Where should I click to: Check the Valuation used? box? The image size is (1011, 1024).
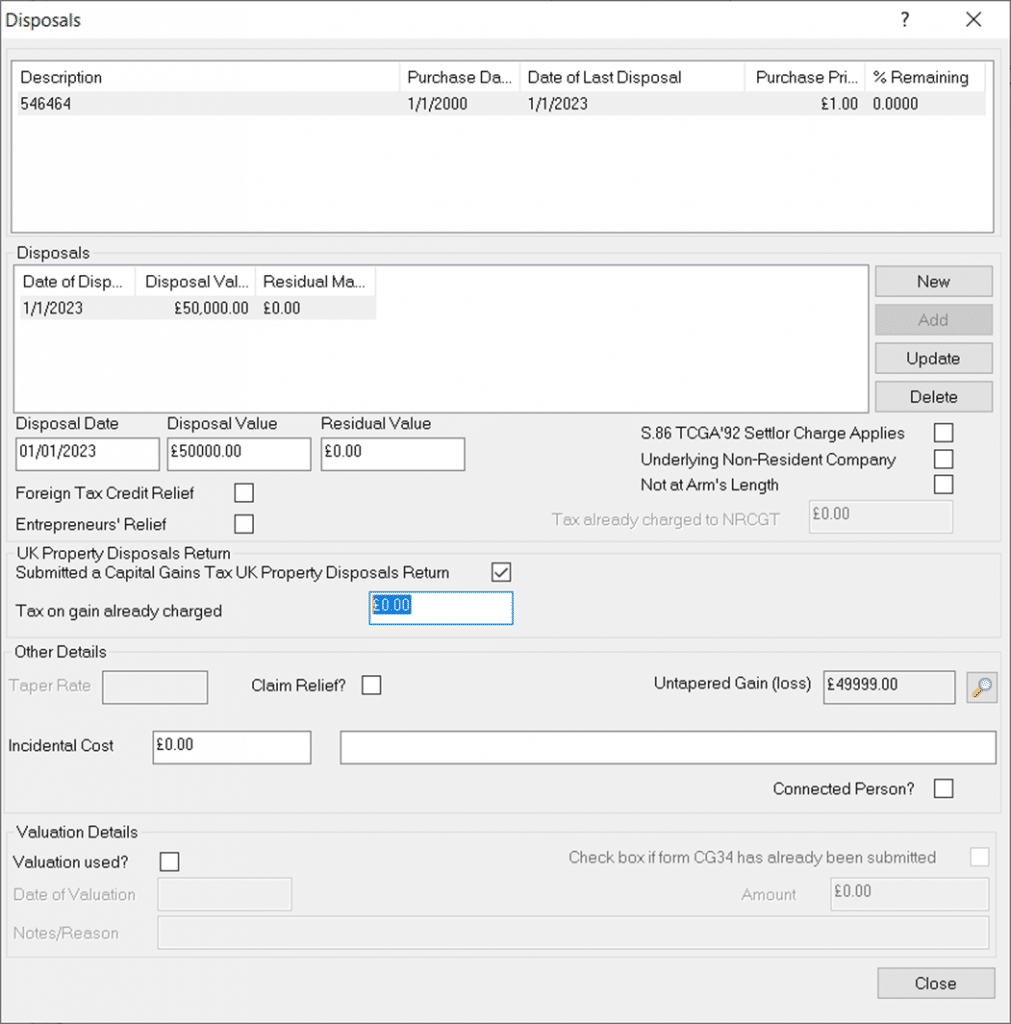(x=169, y=862)
